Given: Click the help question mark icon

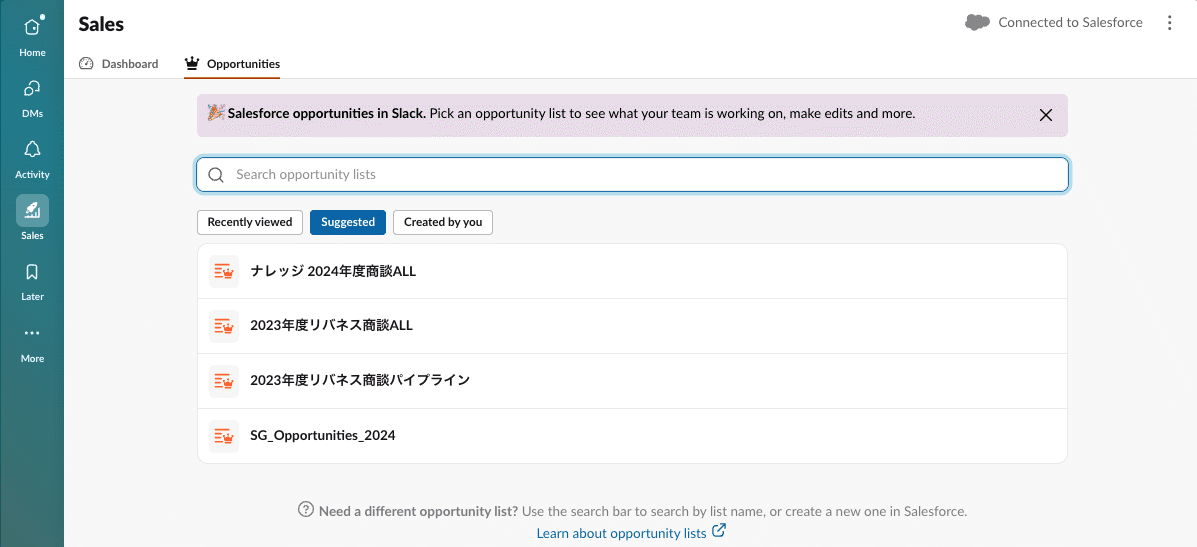Looking at the screenshot, I should (305, 510).
